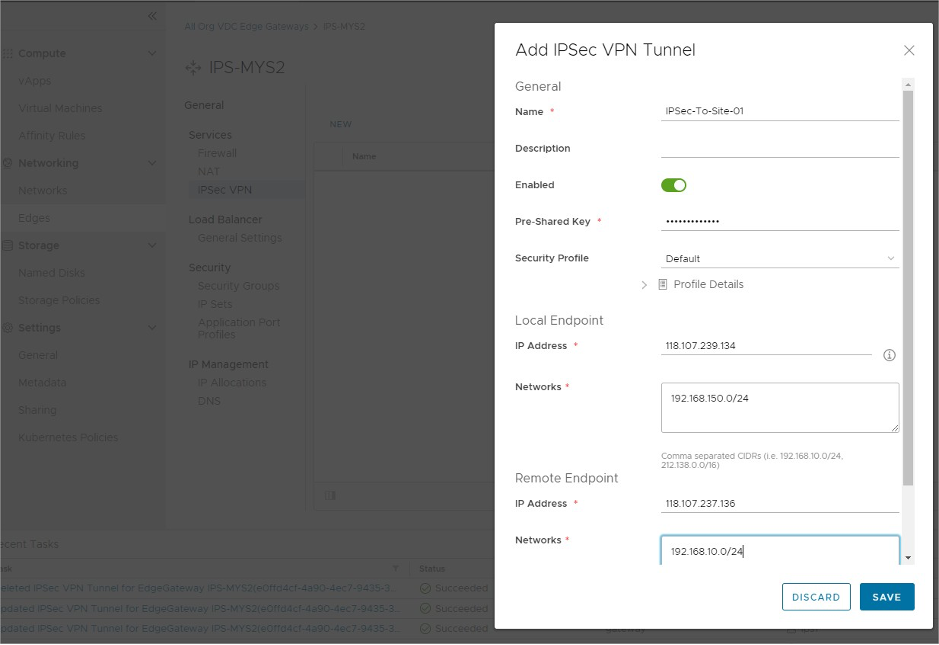Select IPSec VPN under Services
Screen dimensions: 939x645
coord(225,190)
